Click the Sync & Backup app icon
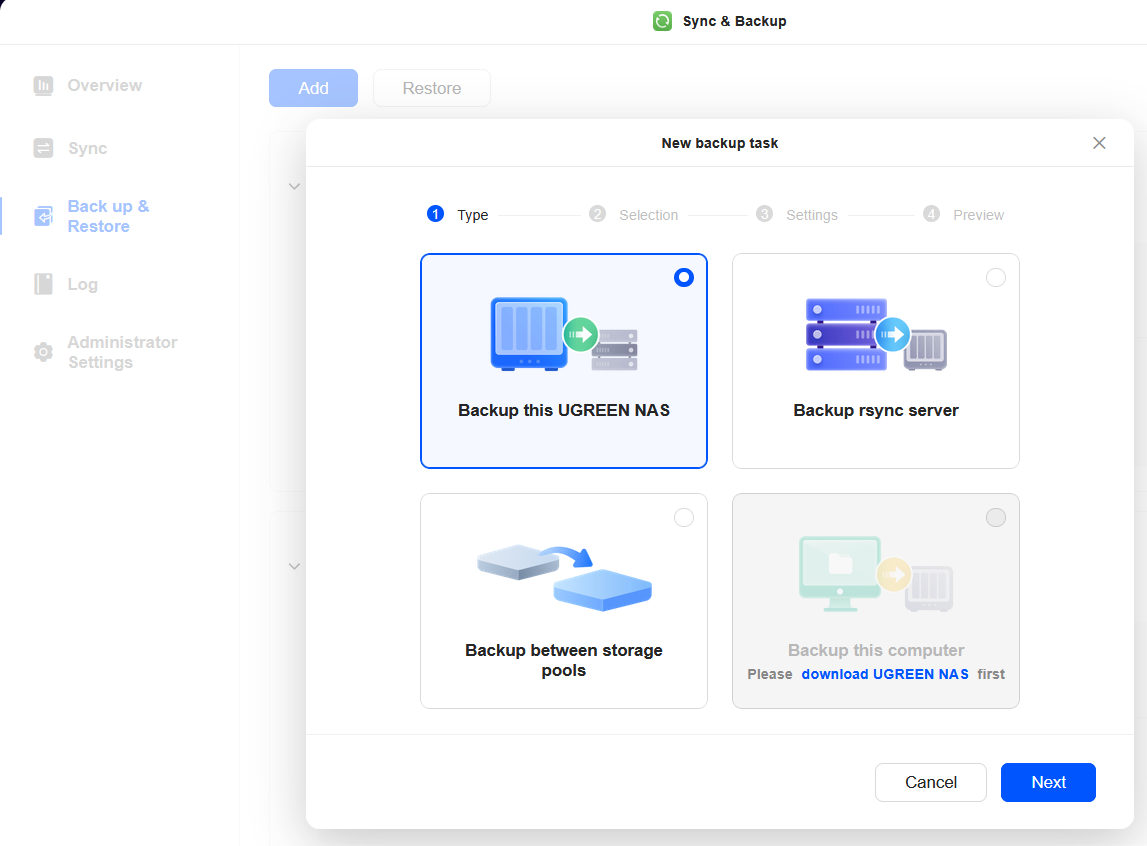This screenshot has height=846, width=1147. tap(662, 21)
